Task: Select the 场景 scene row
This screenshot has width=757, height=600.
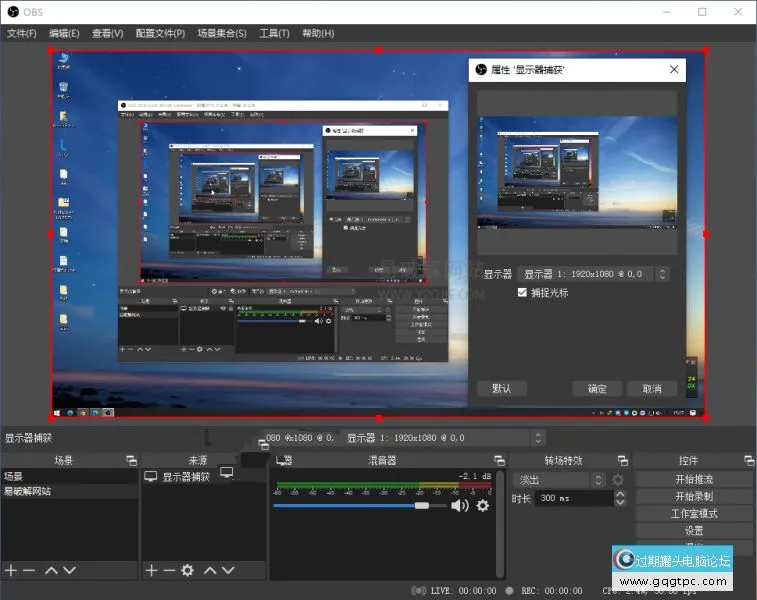Action: [x=69, y=476]
